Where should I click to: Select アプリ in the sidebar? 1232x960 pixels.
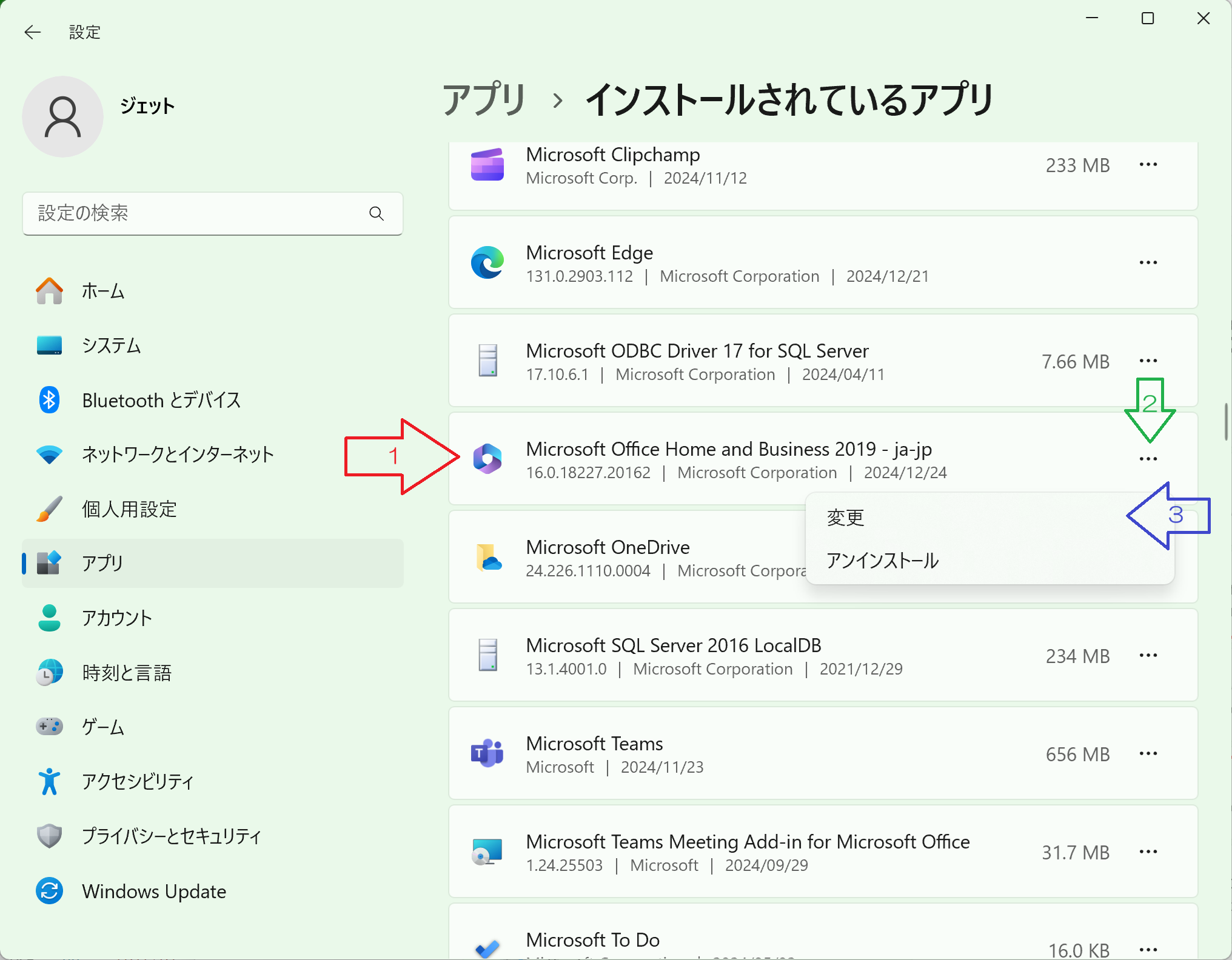coord(213,563)
